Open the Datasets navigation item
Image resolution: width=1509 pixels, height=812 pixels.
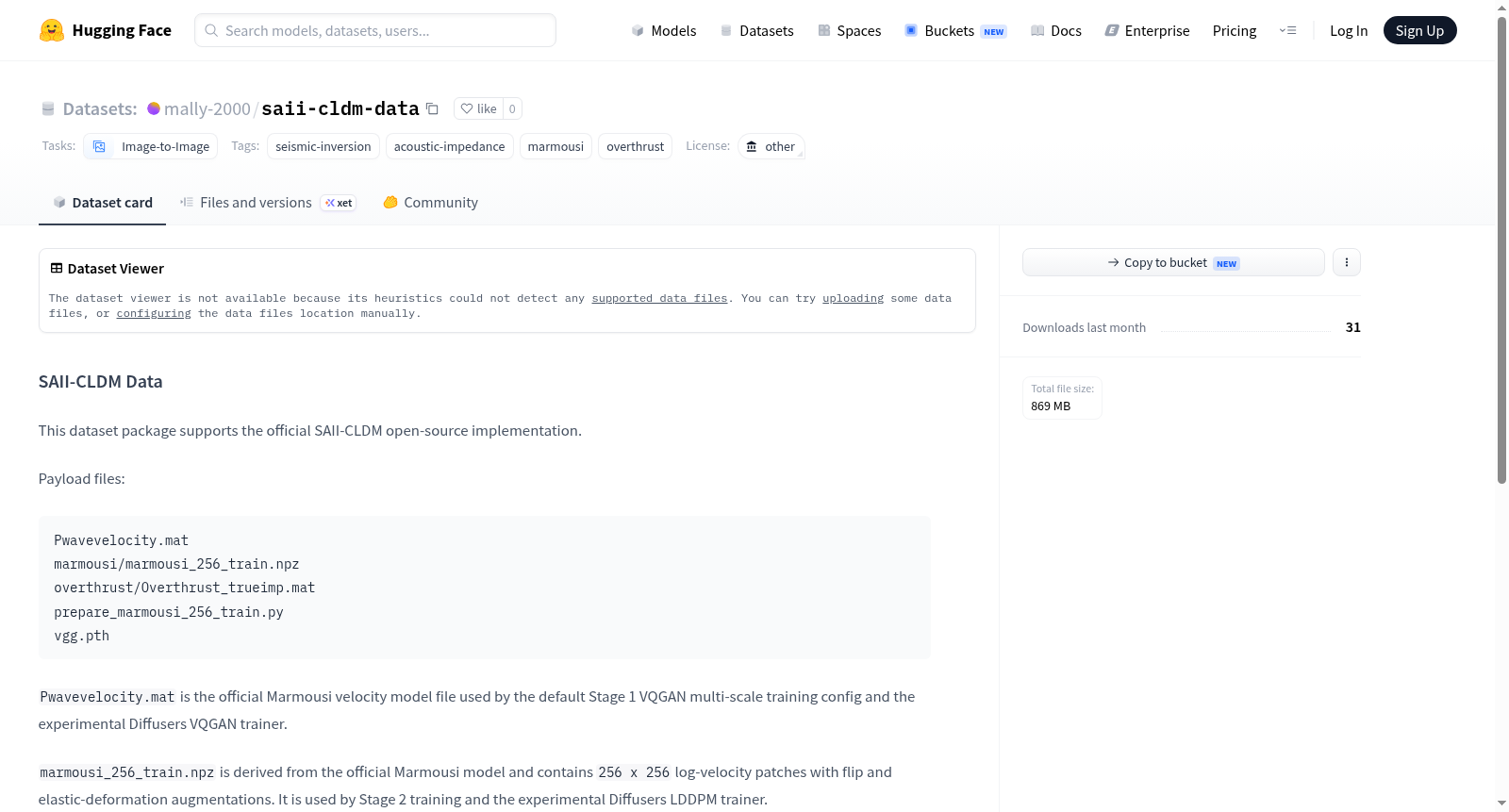pos(757,30)
